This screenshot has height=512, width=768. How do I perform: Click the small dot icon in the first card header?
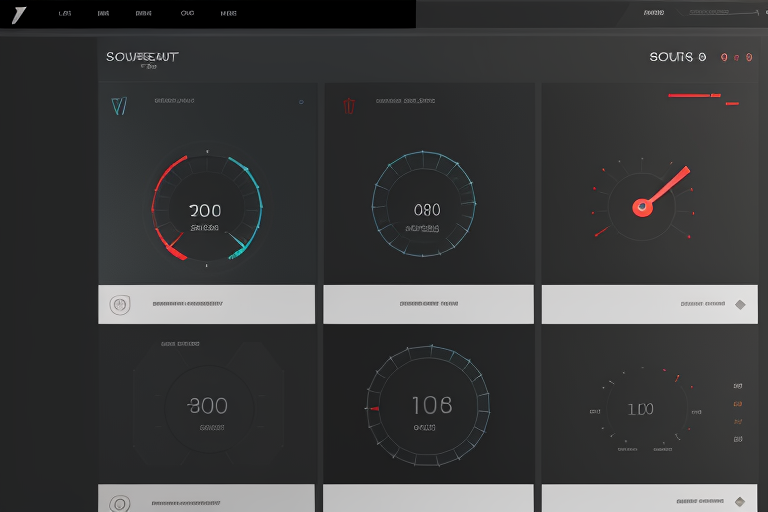click(301, 102)
